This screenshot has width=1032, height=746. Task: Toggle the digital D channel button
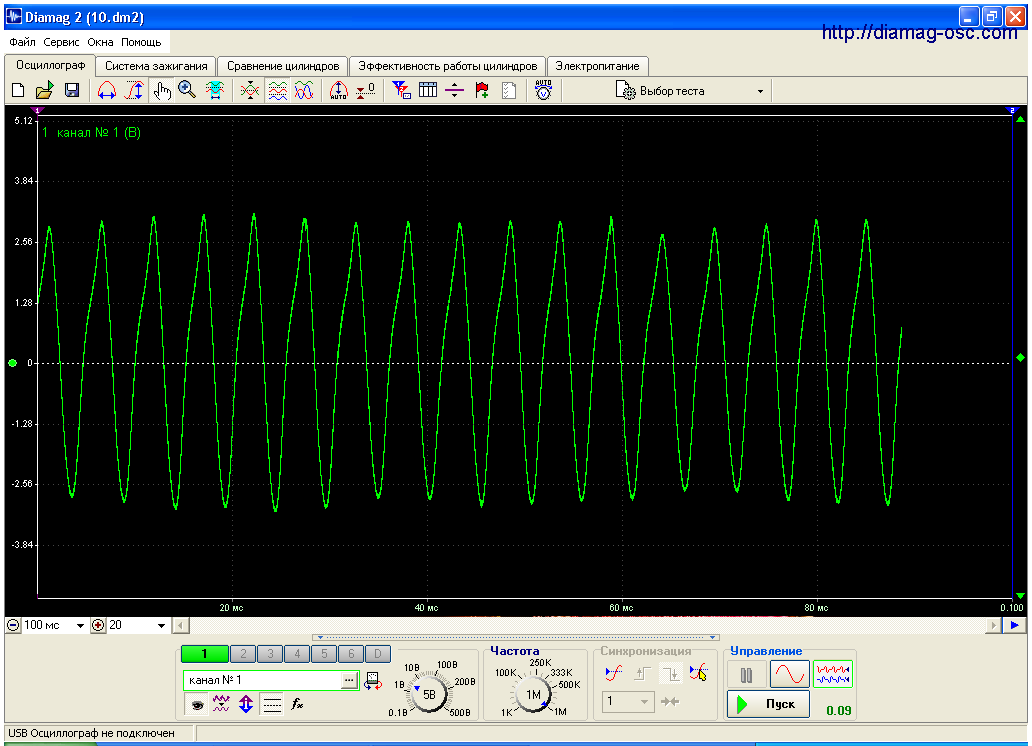(x=378, y=654)
